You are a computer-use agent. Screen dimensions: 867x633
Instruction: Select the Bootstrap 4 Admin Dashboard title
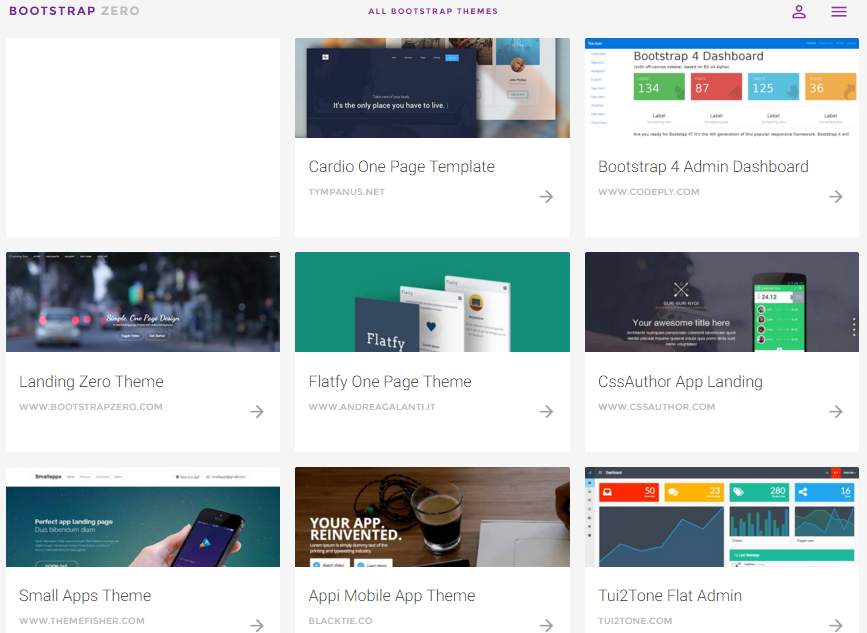click(703, 166)
